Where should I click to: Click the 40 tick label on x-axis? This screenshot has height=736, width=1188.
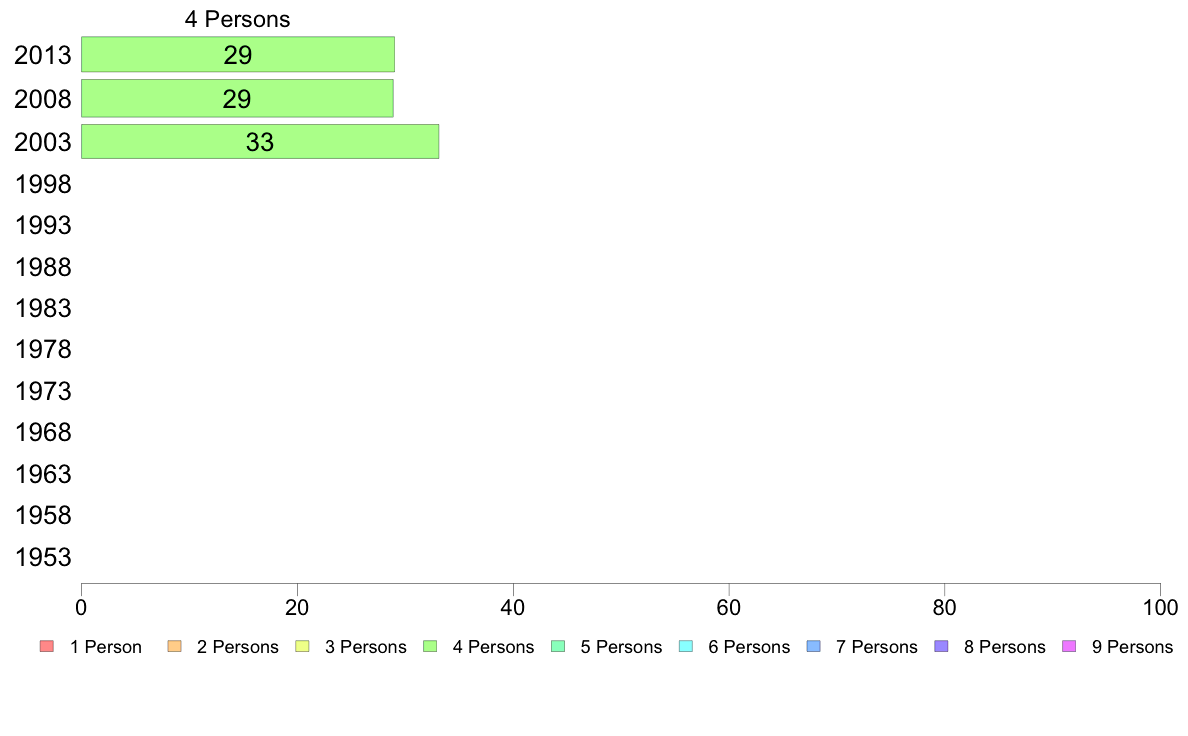click(x=513, y=607)
